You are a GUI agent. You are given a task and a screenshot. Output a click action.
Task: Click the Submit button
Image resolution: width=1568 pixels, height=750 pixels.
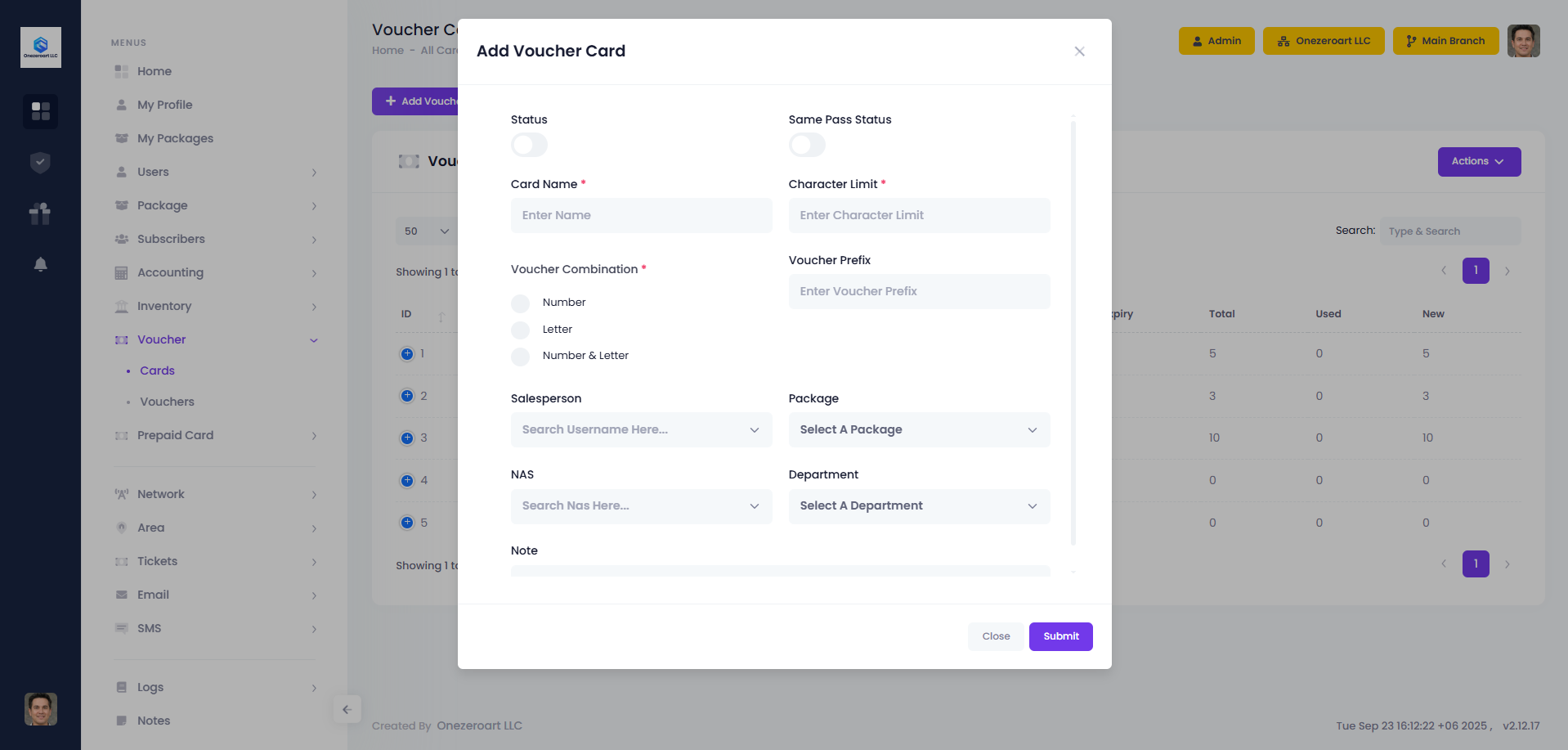click(1060, 636)
